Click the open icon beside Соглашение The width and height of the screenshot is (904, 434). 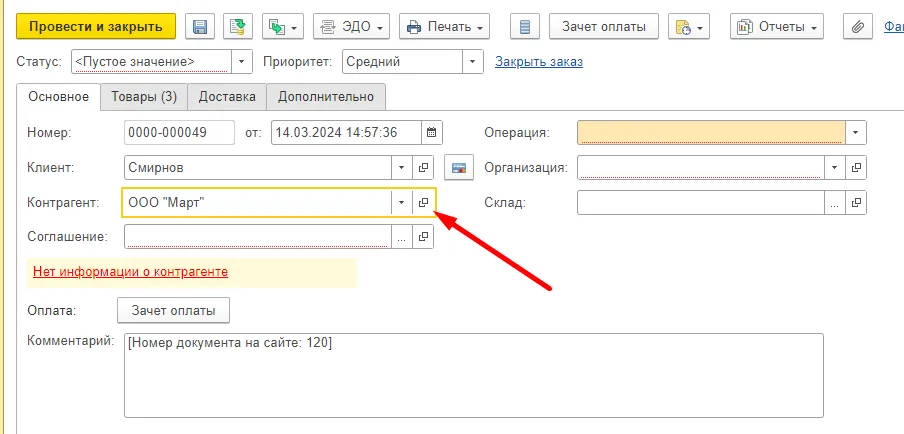[x=424, y=237]
